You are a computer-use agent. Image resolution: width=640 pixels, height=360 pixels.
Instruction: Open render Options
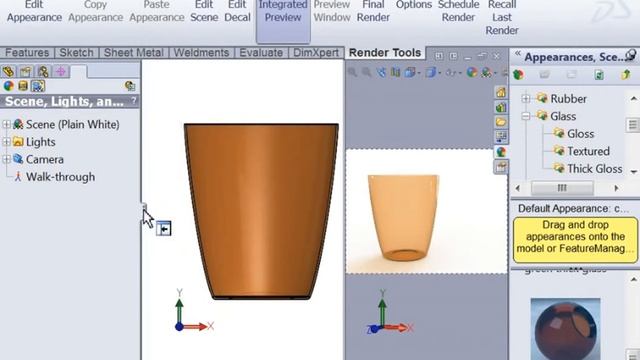point(413,5)
